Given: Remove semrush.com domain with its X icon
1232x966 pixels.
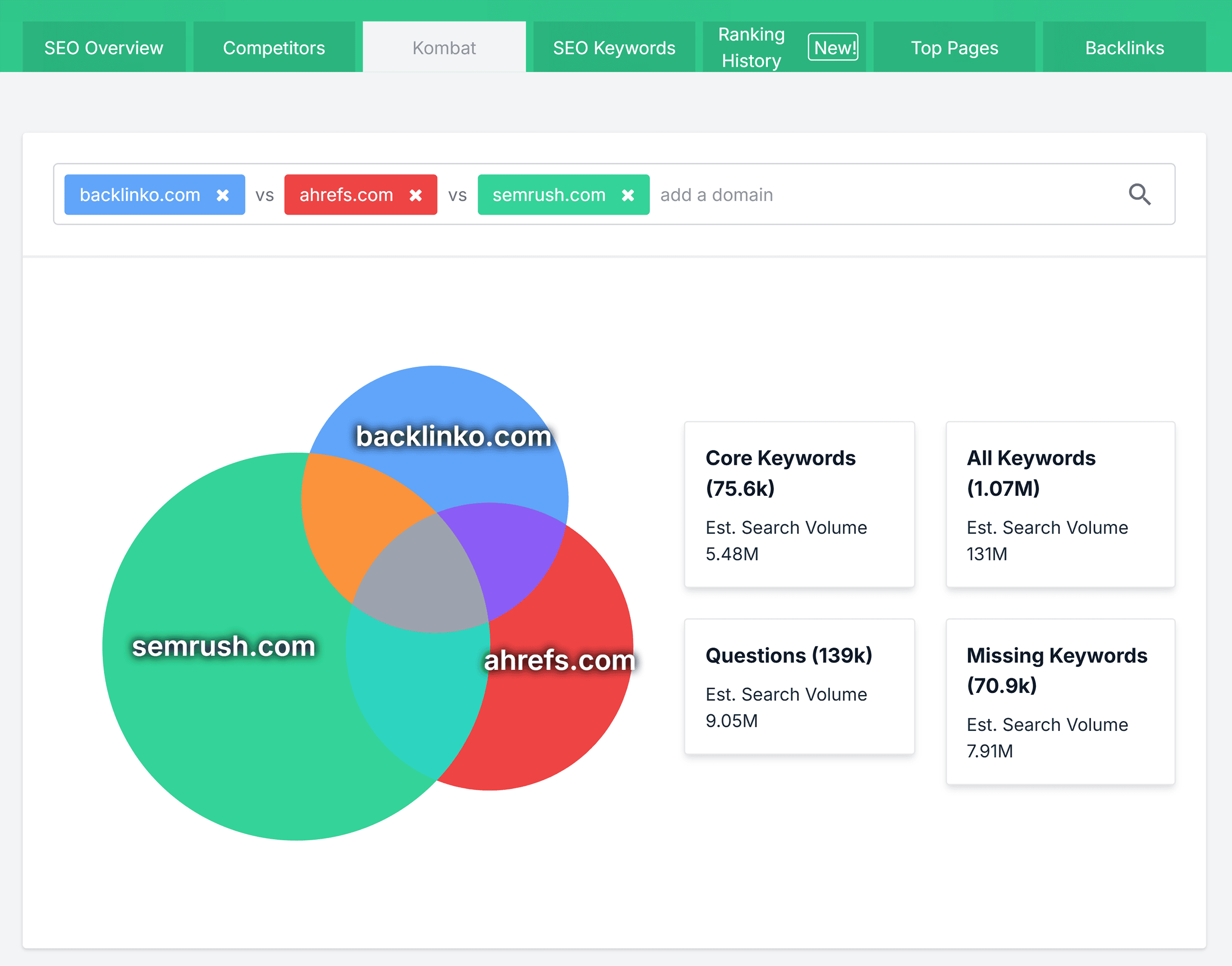Looking at the screenshot, I should 628,195.
